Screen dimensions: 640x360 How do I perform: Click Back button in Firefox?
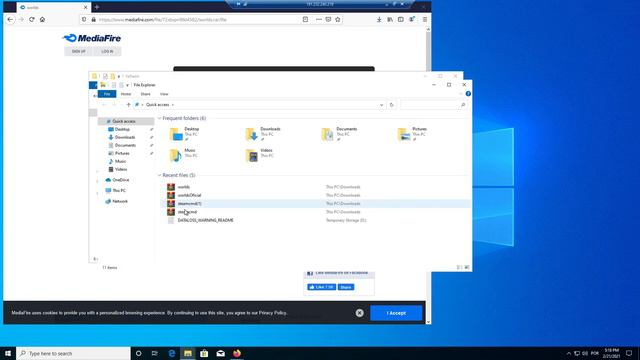coord(10,19)
